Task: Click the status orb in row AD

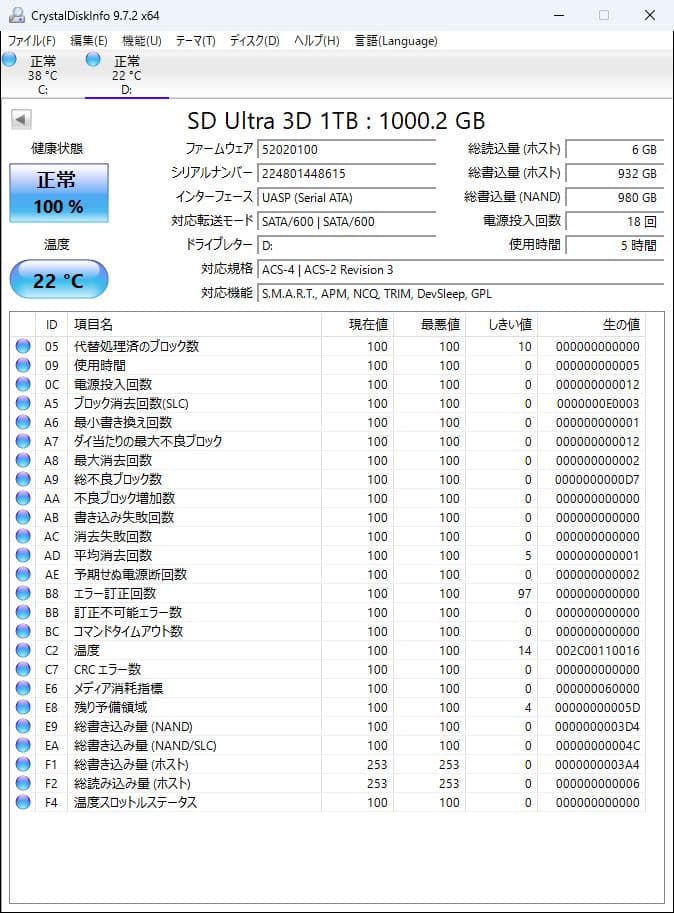Action: click(23, 555)
